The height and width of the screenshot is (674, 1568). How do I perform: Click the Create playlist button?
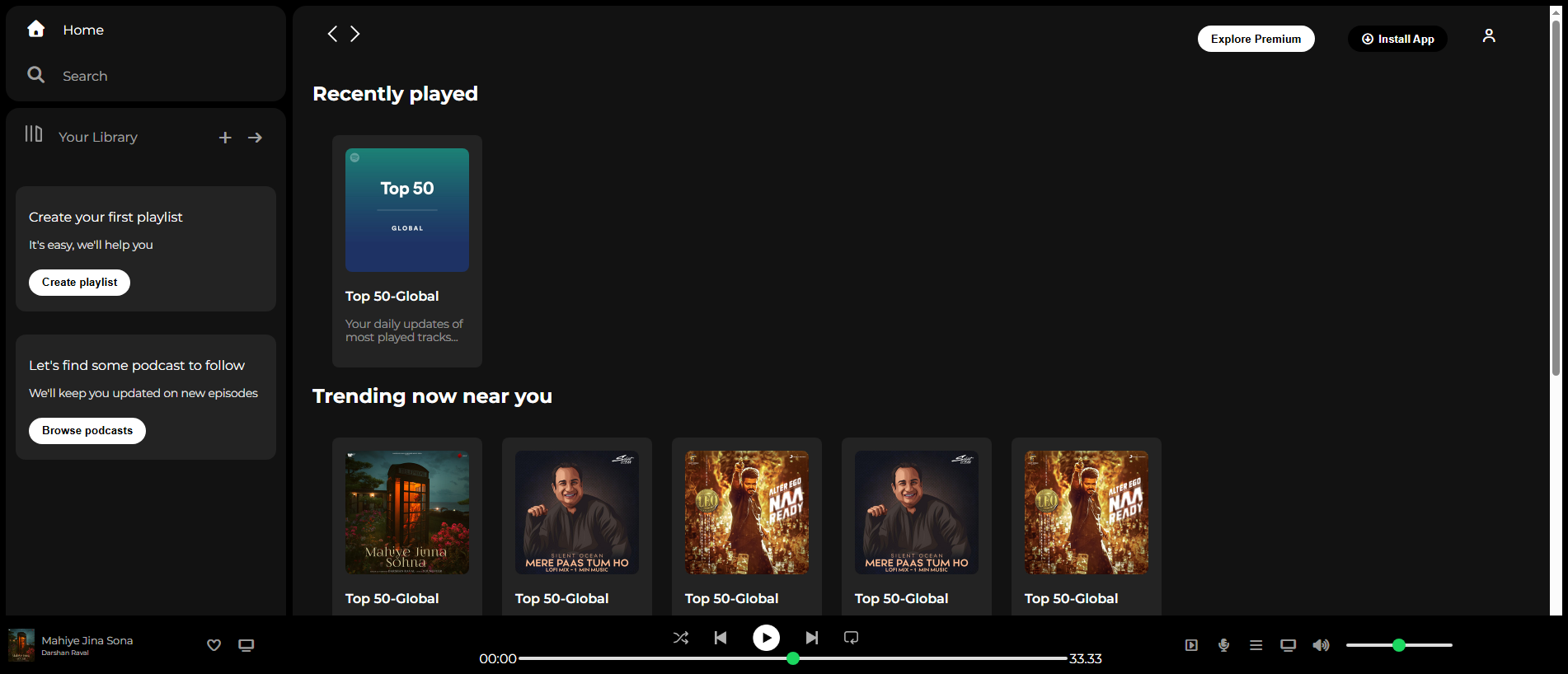(x=80, y=283)
